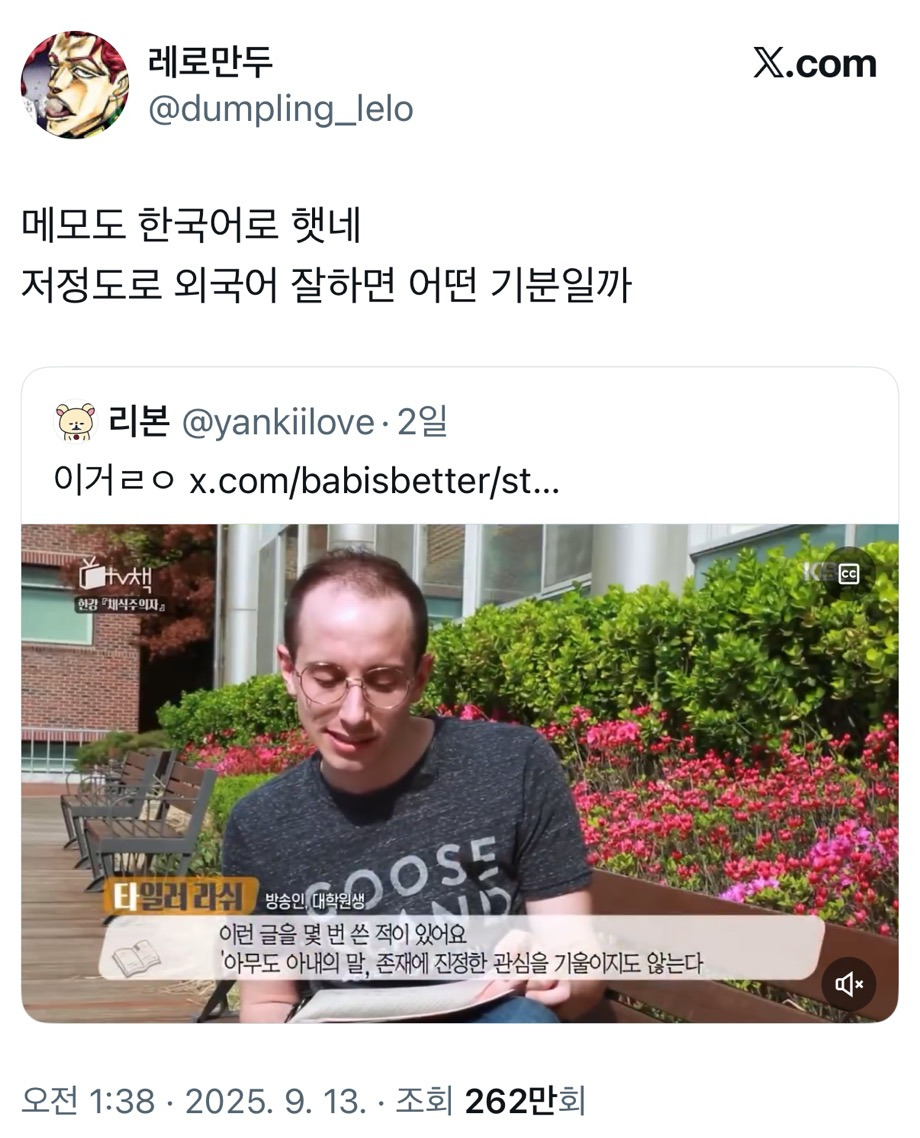Open the tweet timestamp 오전 1:38 · 2025. 9. 13.

click(x=194, y=1101)
